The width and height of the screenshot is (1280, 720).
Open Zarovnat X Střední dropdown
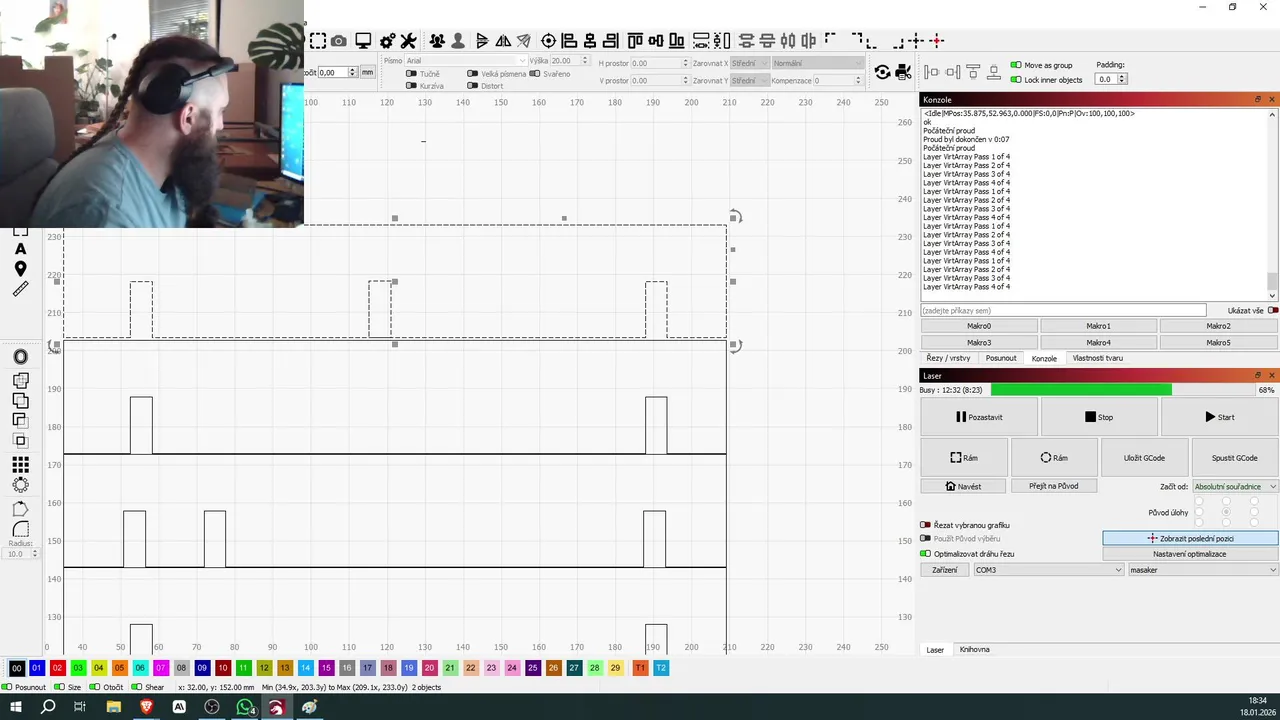point(749,63)
